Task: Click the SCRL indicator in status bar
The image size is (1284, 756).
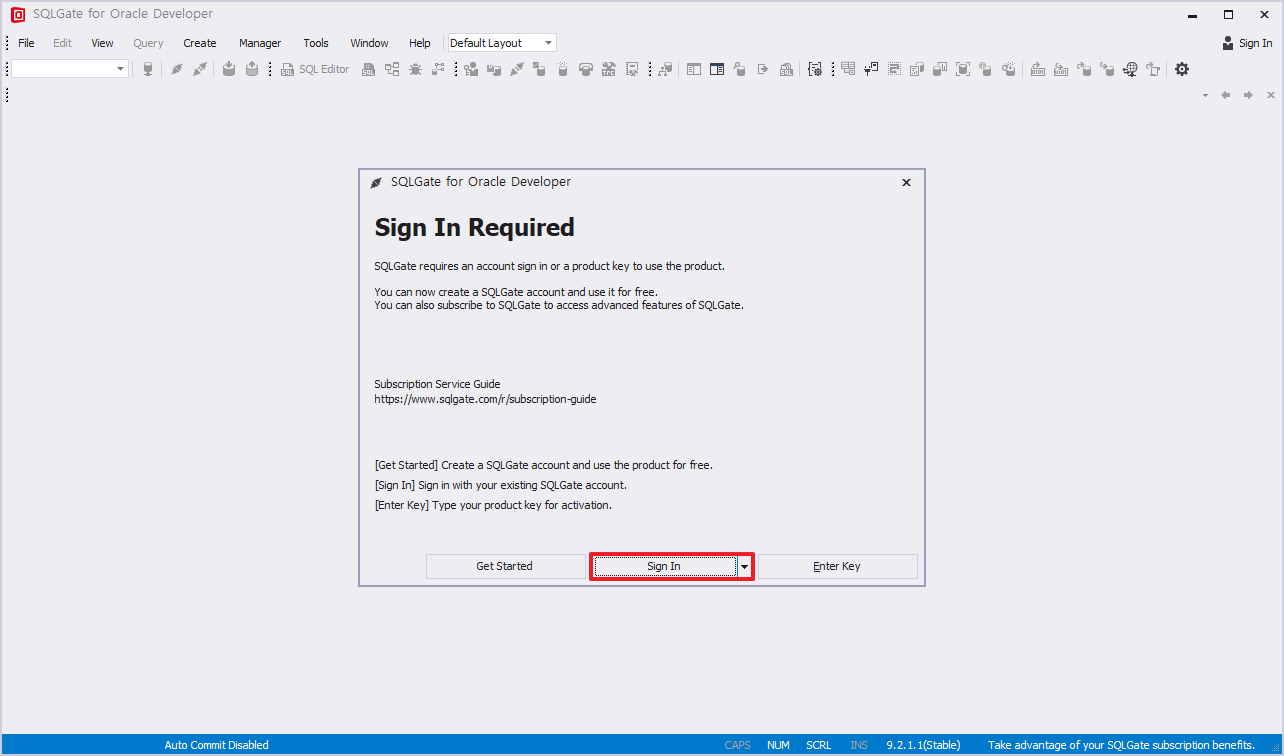Action: (818, 745)
